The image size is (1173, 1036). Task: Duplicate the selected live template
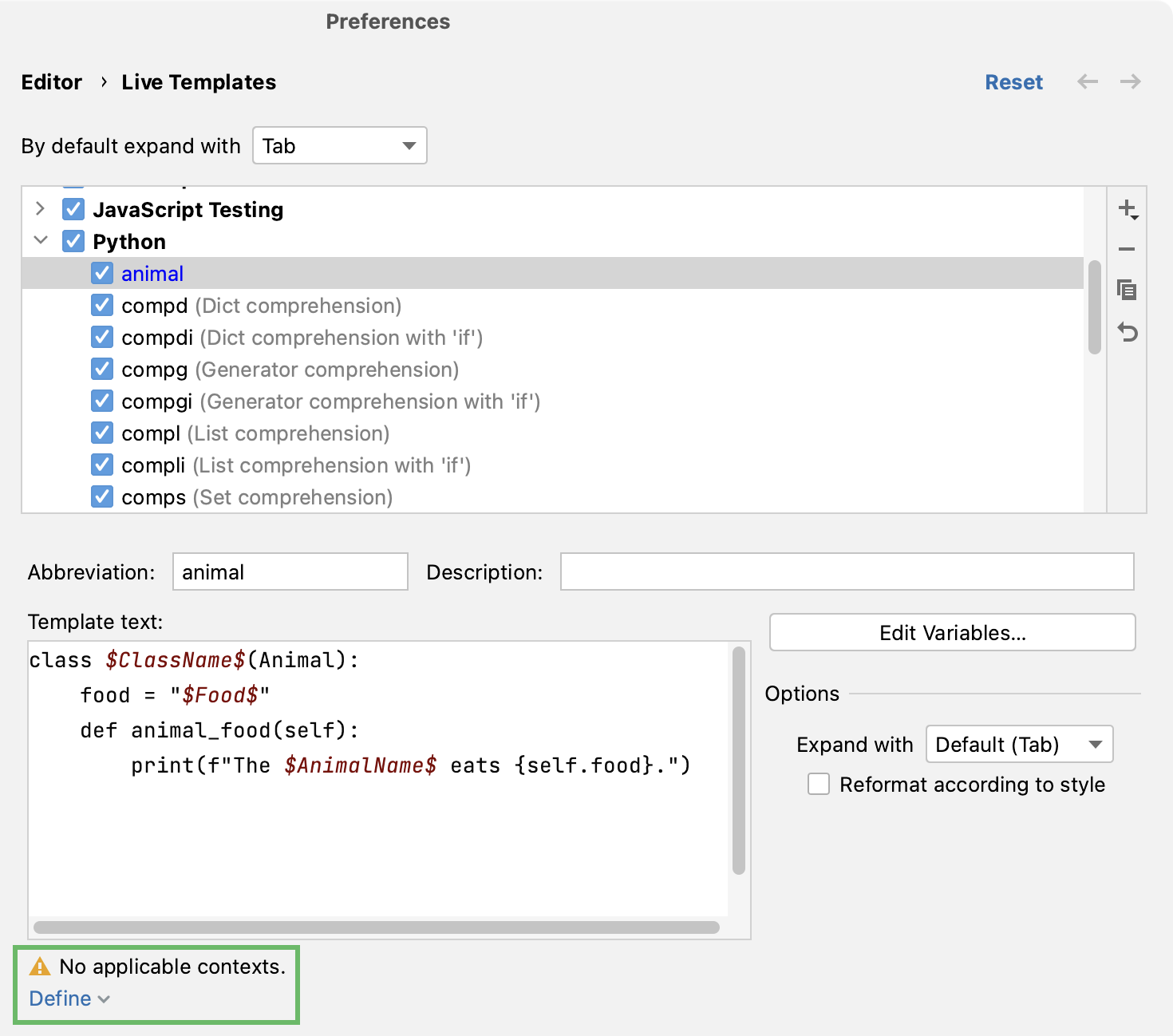1128,291
